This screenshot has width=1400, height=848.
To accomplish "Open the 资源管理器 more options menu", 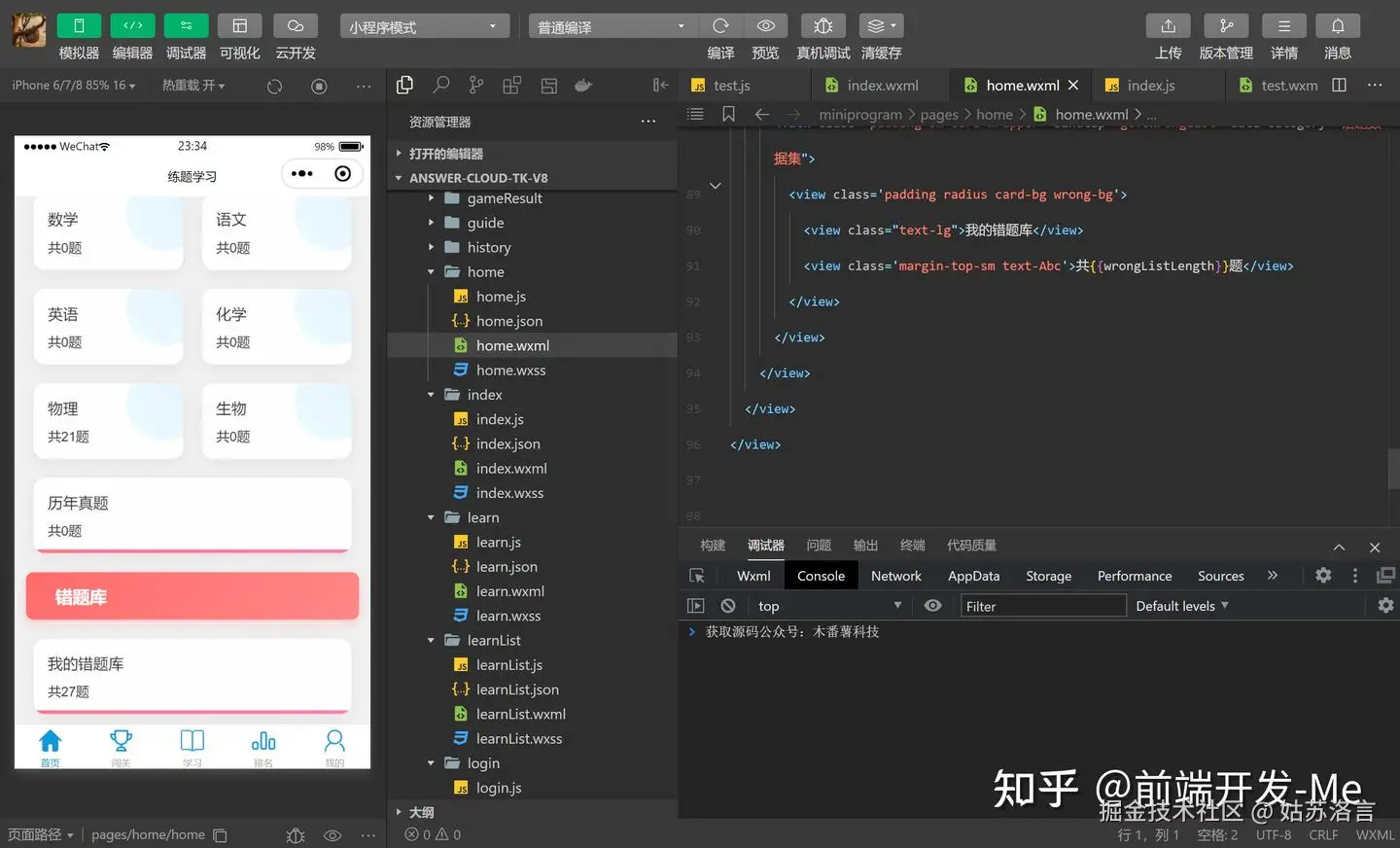I will [648, 122].
